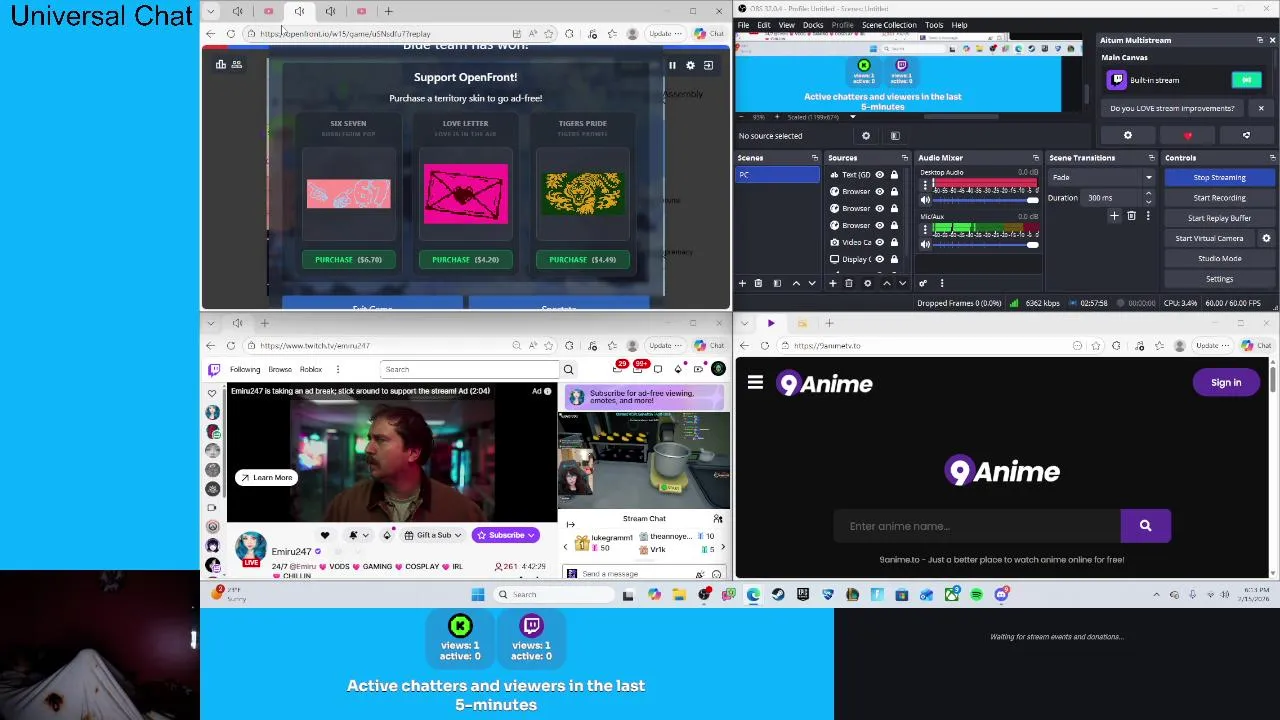The image size is (1280, 720).
Task: Click Stop Streaming in OBS controls
Action: click(x=1219, y=178)
